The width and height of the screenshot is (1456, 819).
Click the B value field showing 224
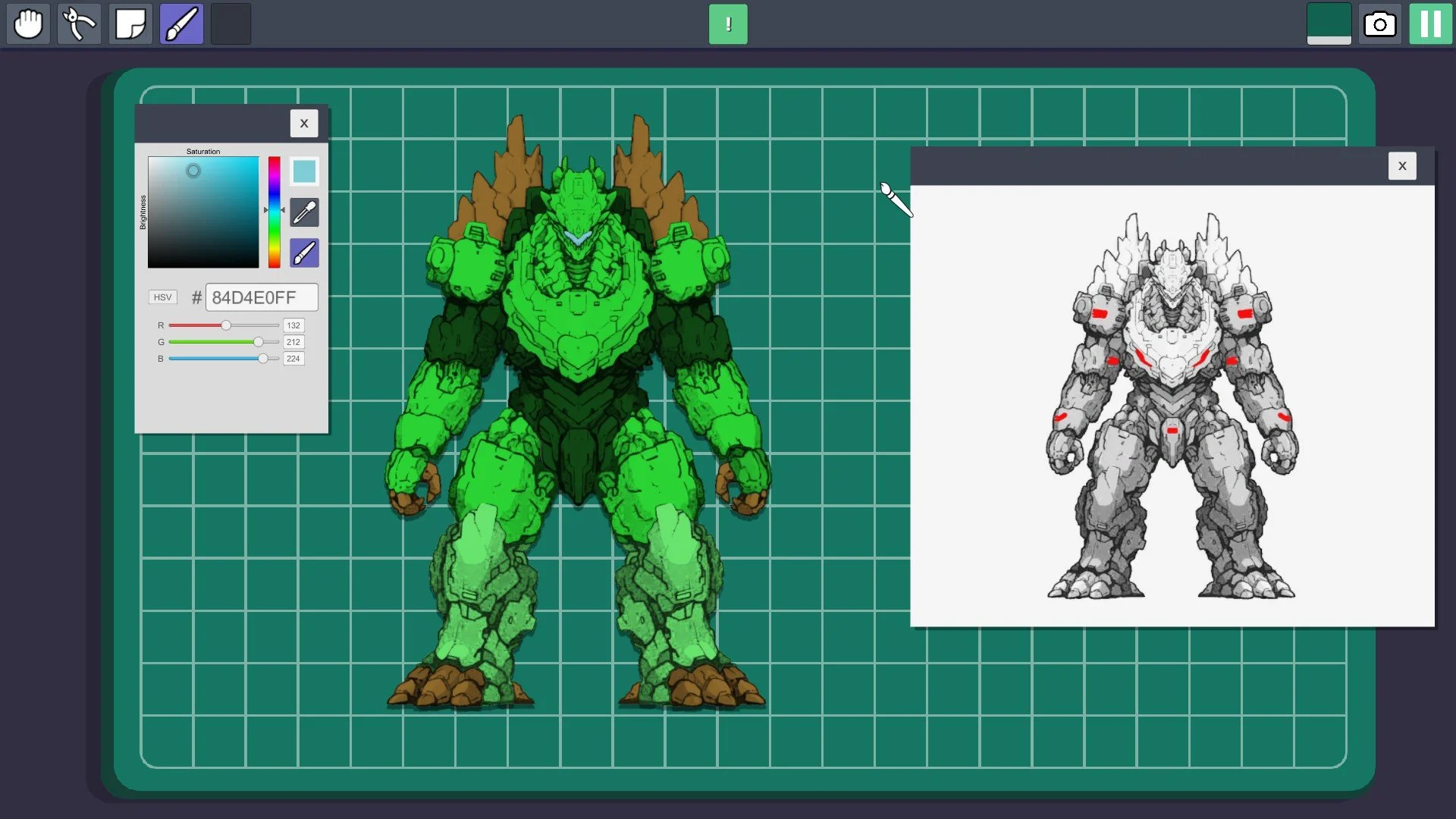click(293, 359)
